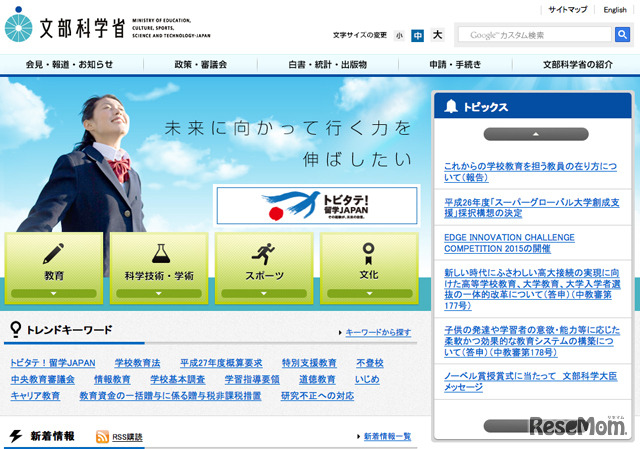
Task: Click the pencil icon on 教育 tile
Action: (x=53, y=253)
